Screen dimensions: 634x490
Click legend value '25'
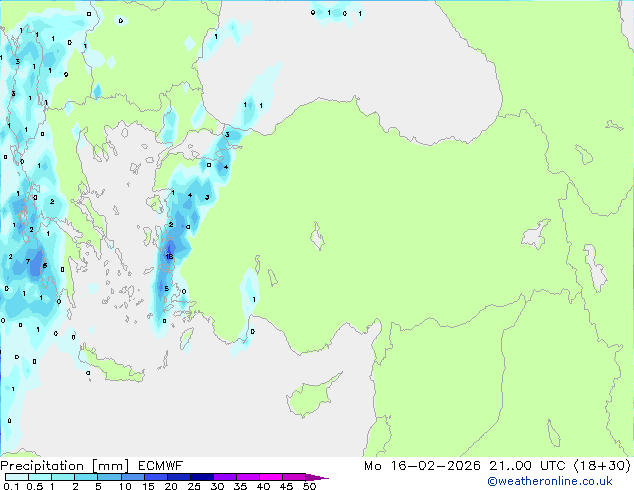(x=194, y=486)
